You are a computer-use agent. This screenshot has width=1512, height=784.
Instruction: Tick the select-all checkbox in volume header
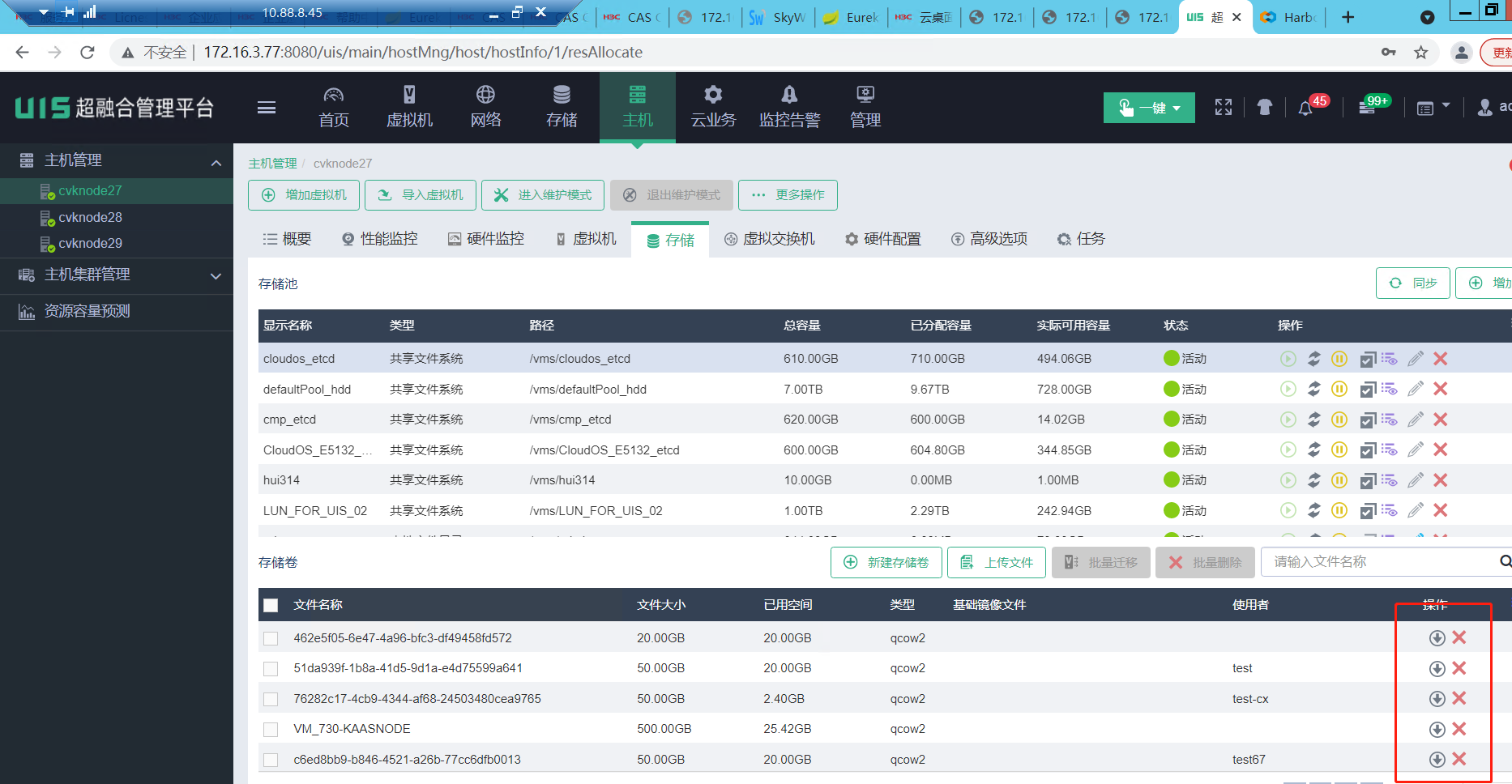pos(271,605)
